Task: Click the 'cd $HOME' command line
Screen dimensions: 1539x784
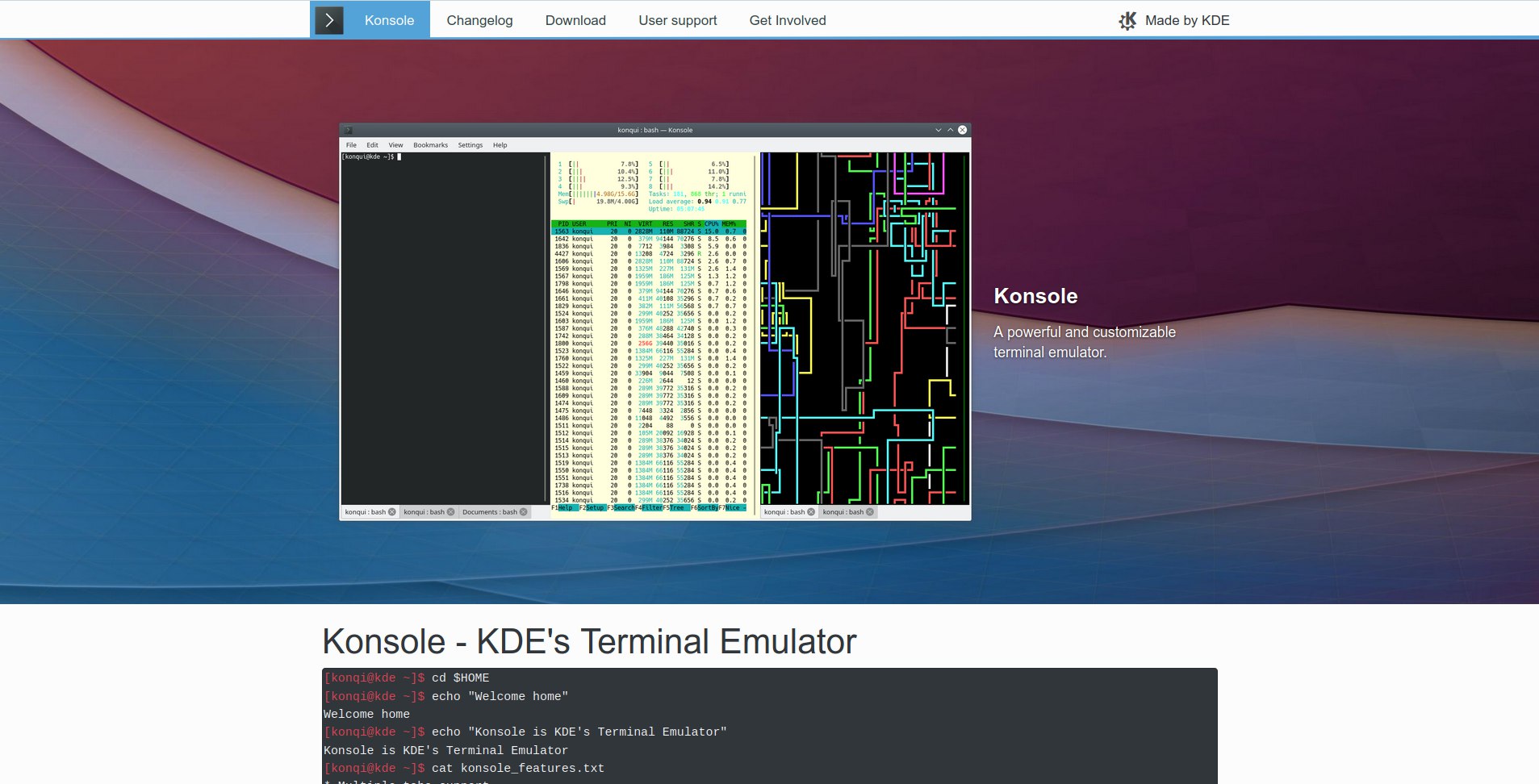Action: point(407,678)
